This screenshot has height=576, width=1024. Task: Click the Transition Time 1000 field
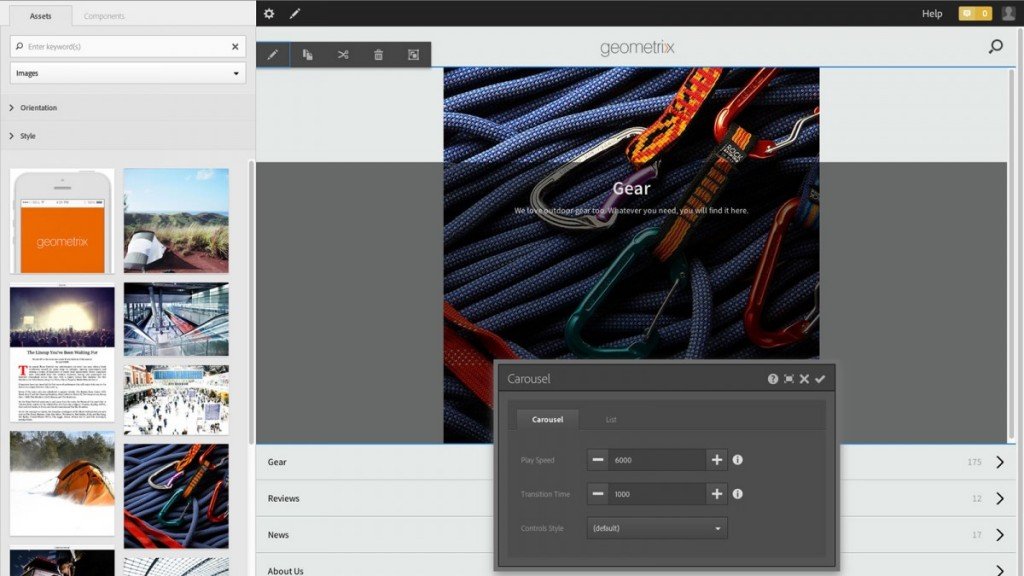657,494
